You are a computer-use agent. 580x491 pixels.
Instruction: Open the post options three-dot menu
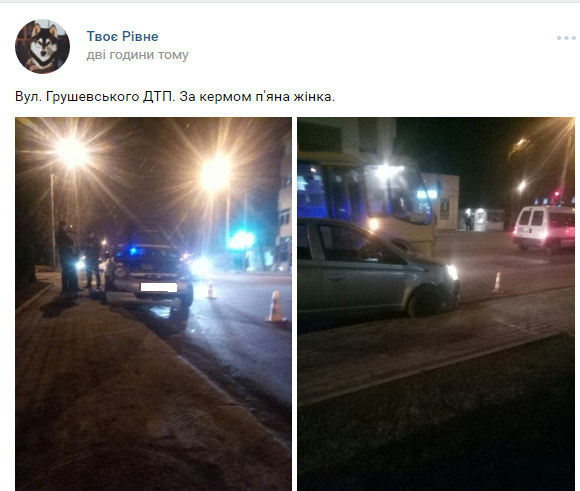coord(566,38)
